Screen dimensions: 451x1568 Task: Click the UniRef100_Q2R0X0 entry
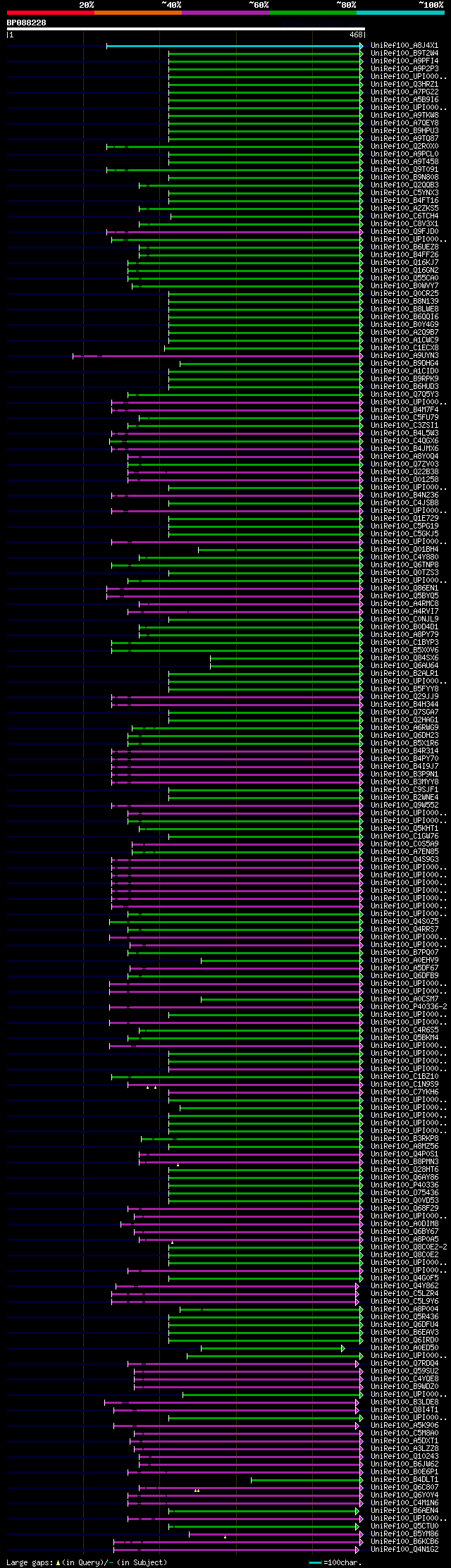404,147
